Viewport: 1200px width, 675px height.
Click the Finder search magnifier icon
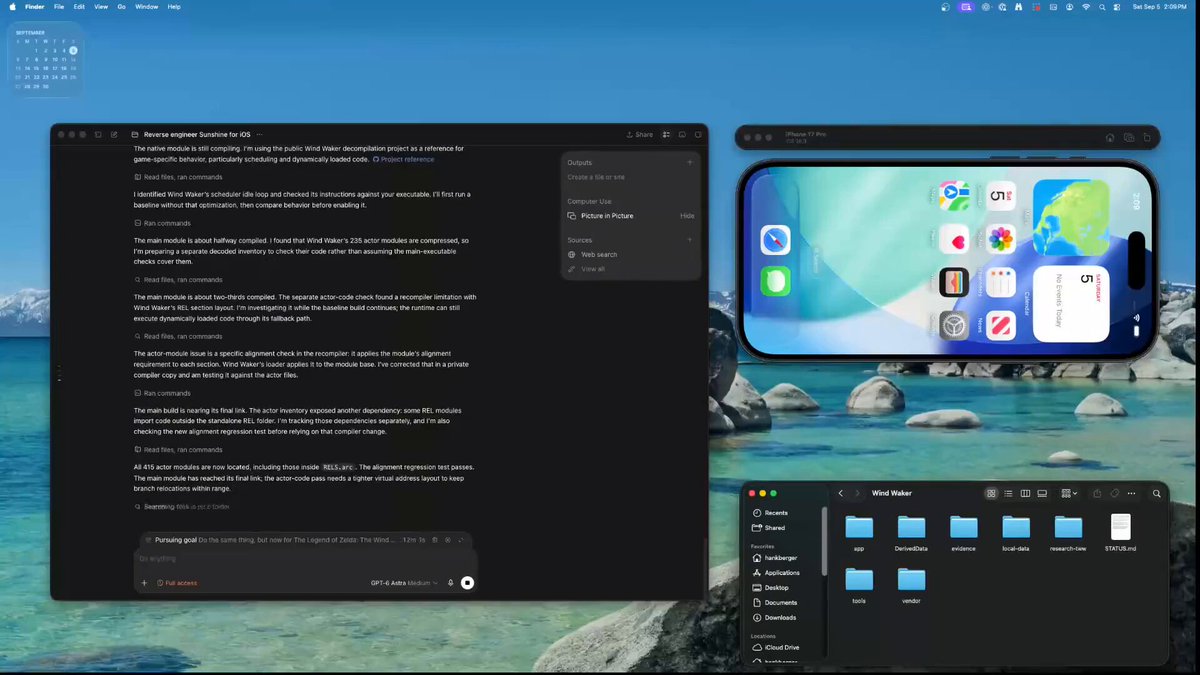1157,493
